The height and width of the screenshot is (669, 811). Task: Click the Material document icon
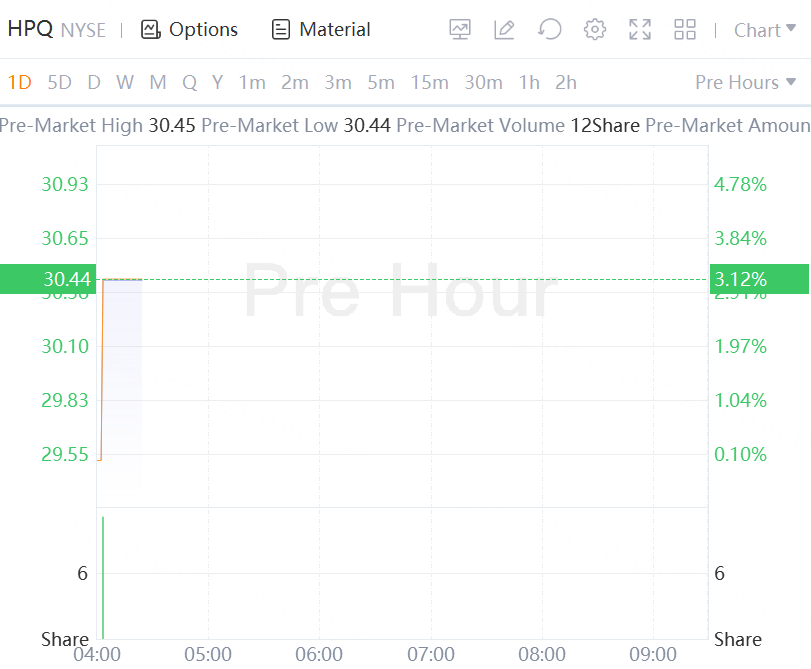[x=281, y=30]
